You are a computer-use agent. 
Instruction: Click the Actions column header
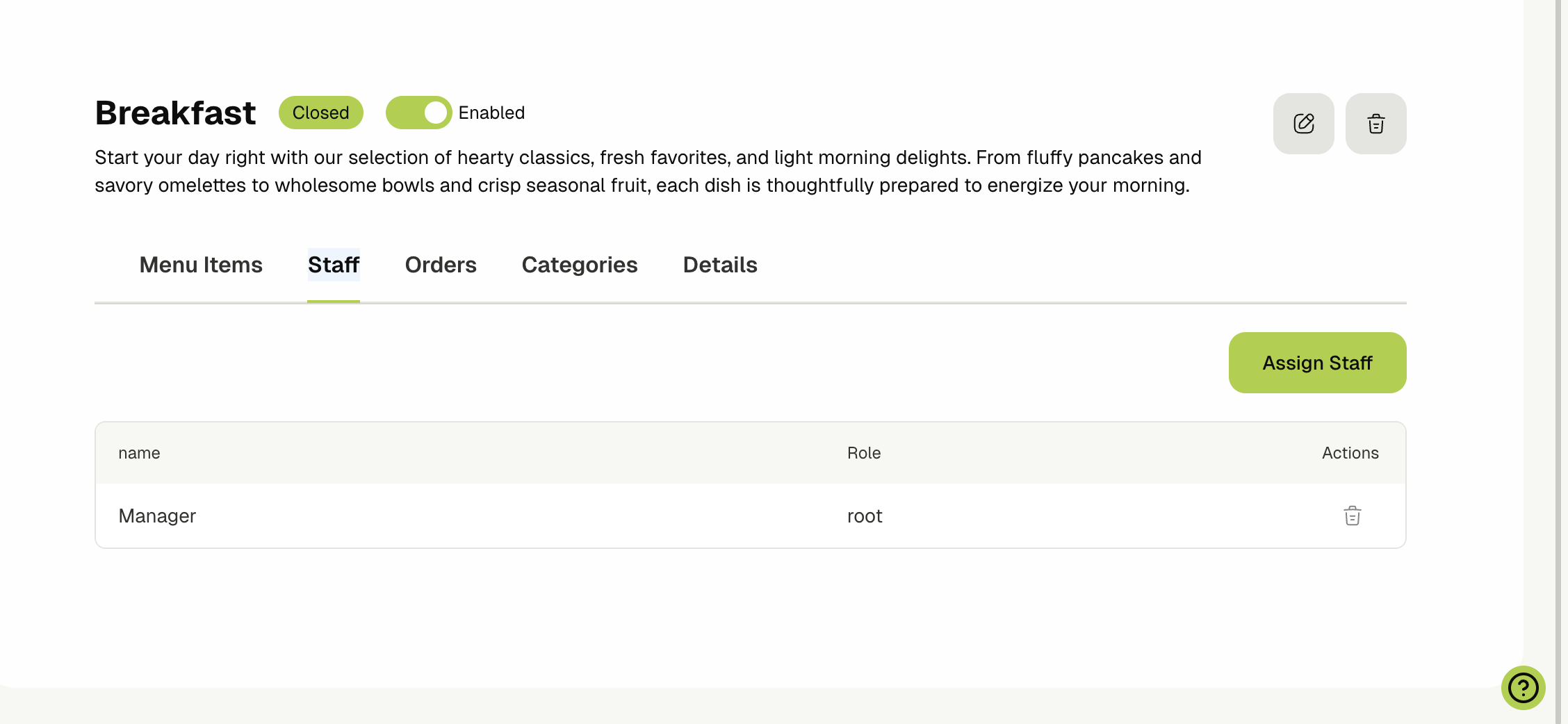click(x=1350, y=453)
